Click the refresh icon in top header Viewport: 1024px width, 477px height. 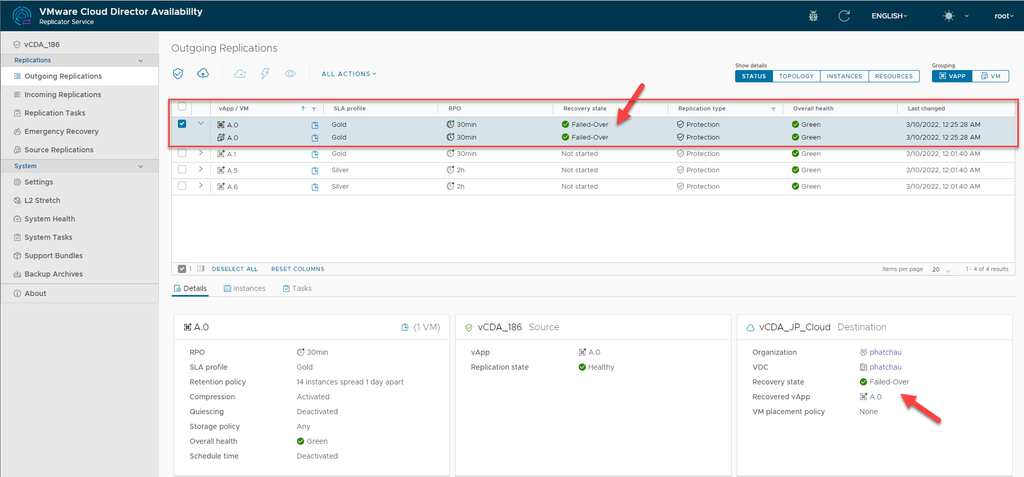pos(844,16)
